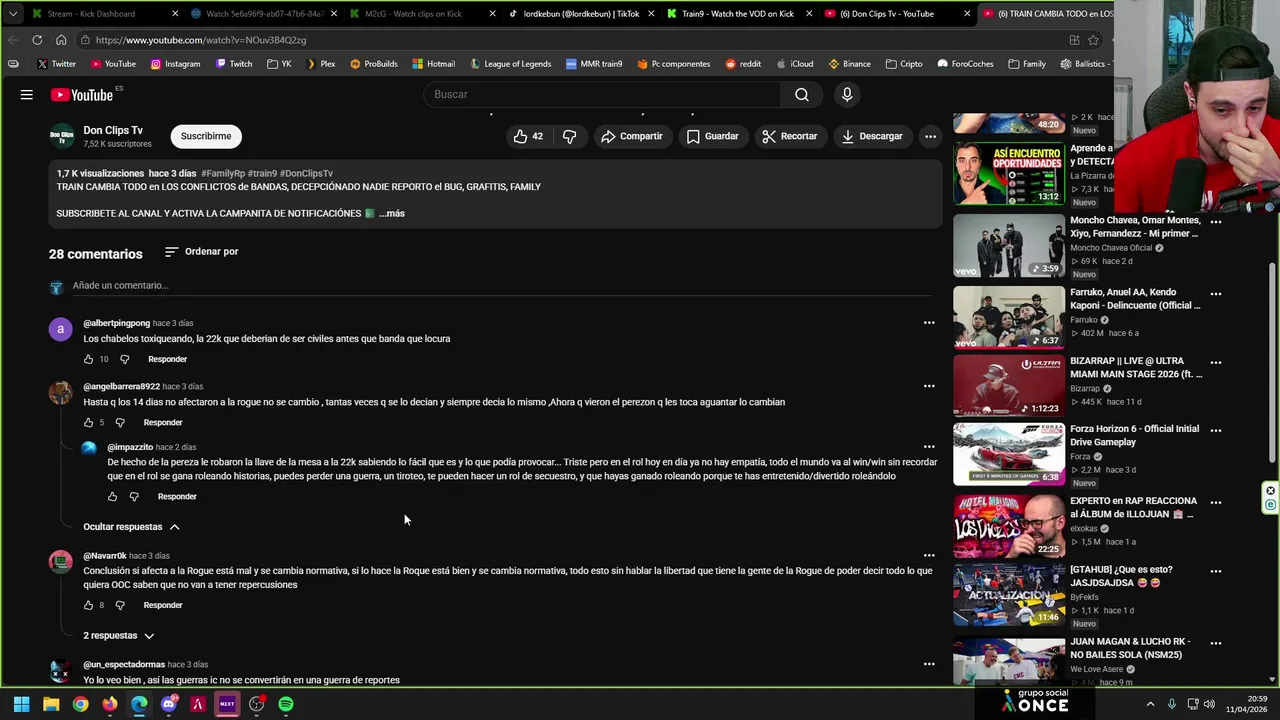The width and height of the screenshot is (1280, 720).
Task: Like the @Navarr0k comment
Action: click(88, 605)
